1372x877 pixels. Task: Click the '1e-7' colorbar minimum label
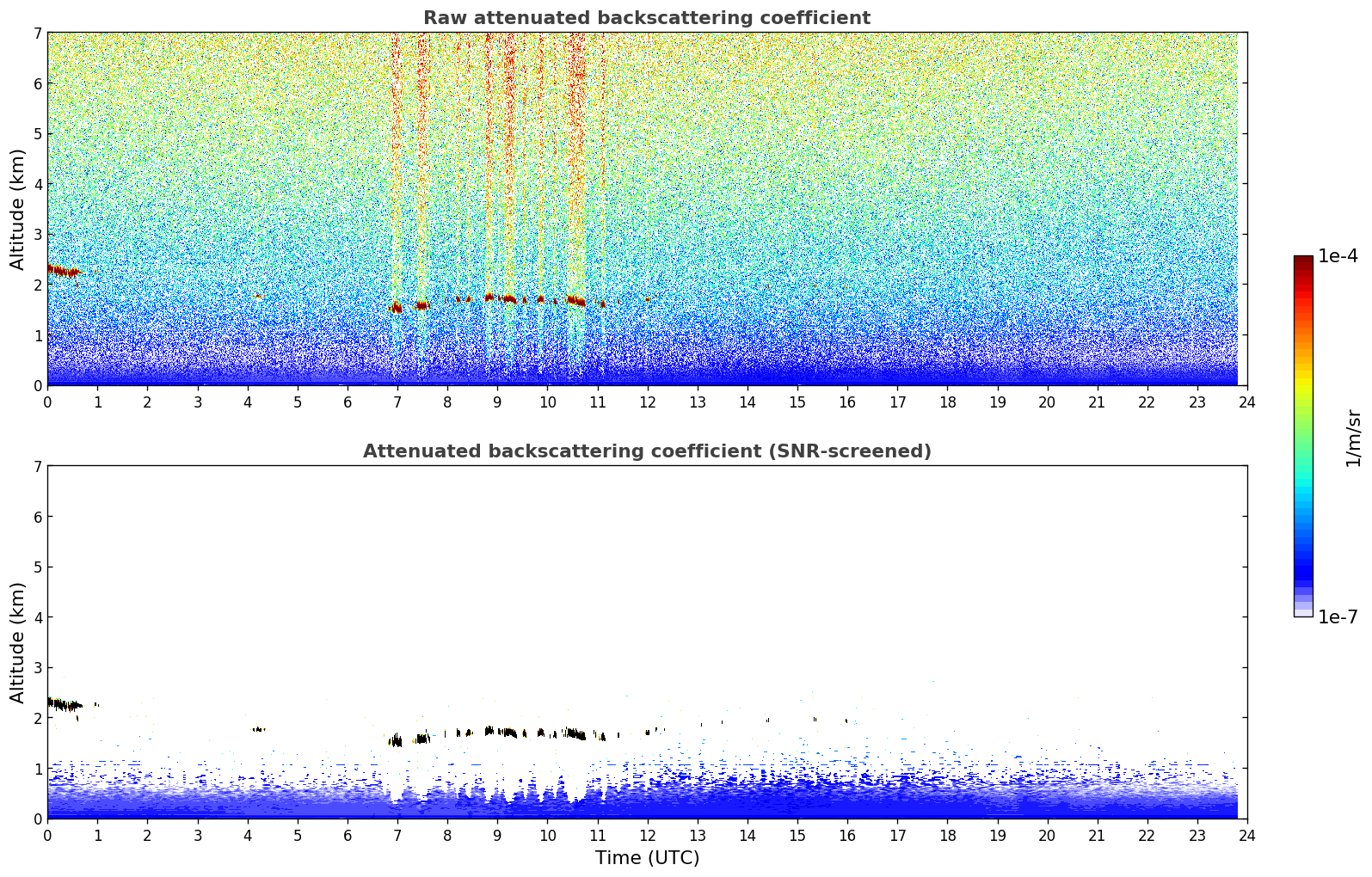[1338, 617]
